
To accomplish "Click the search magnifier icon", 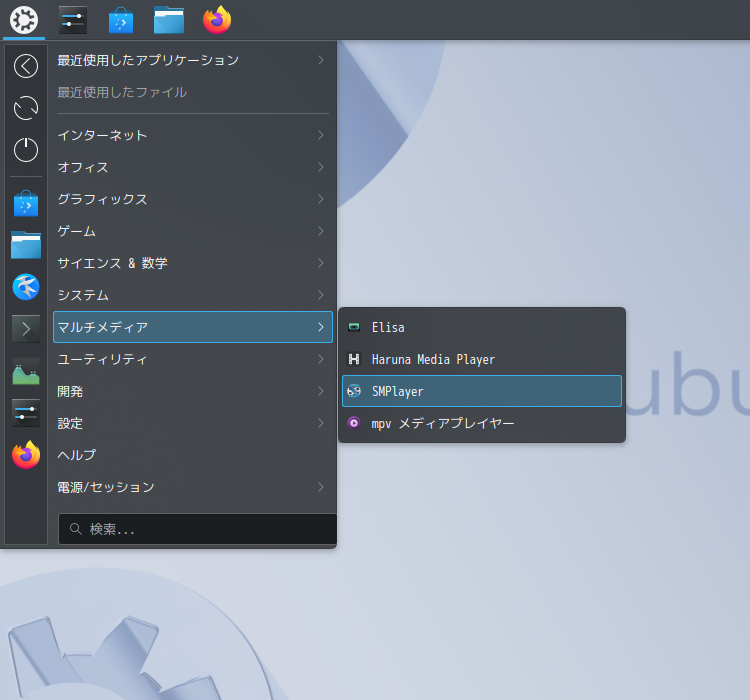I will pos(76,529).
